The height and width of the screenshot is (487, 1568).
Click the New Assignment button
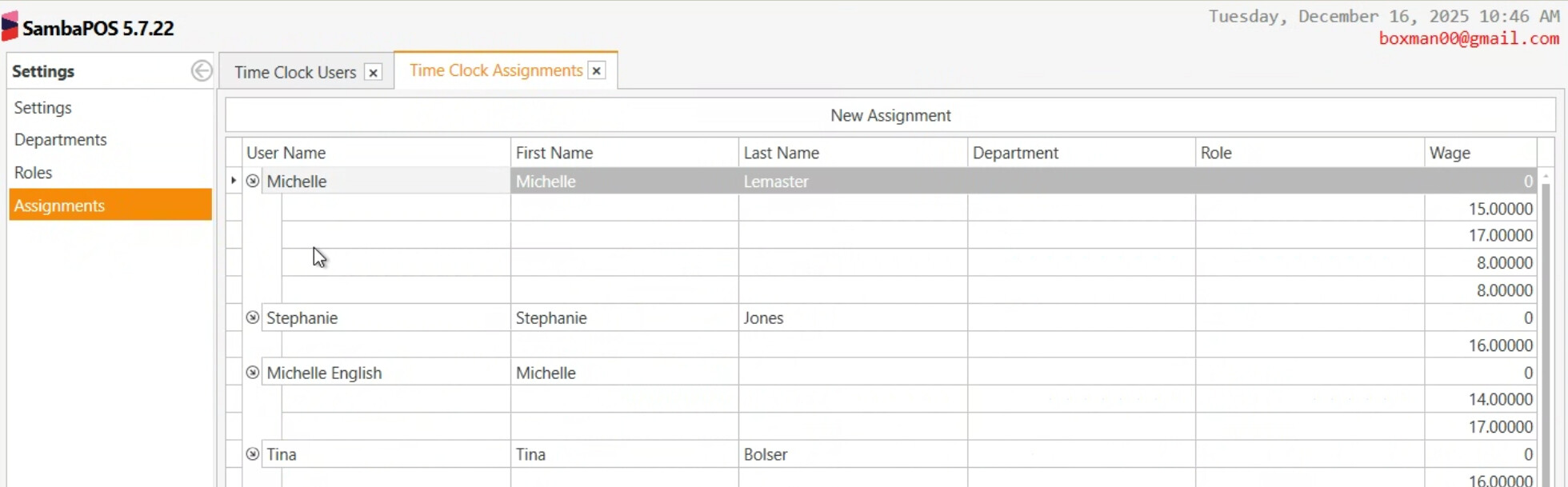coord(890,115)
